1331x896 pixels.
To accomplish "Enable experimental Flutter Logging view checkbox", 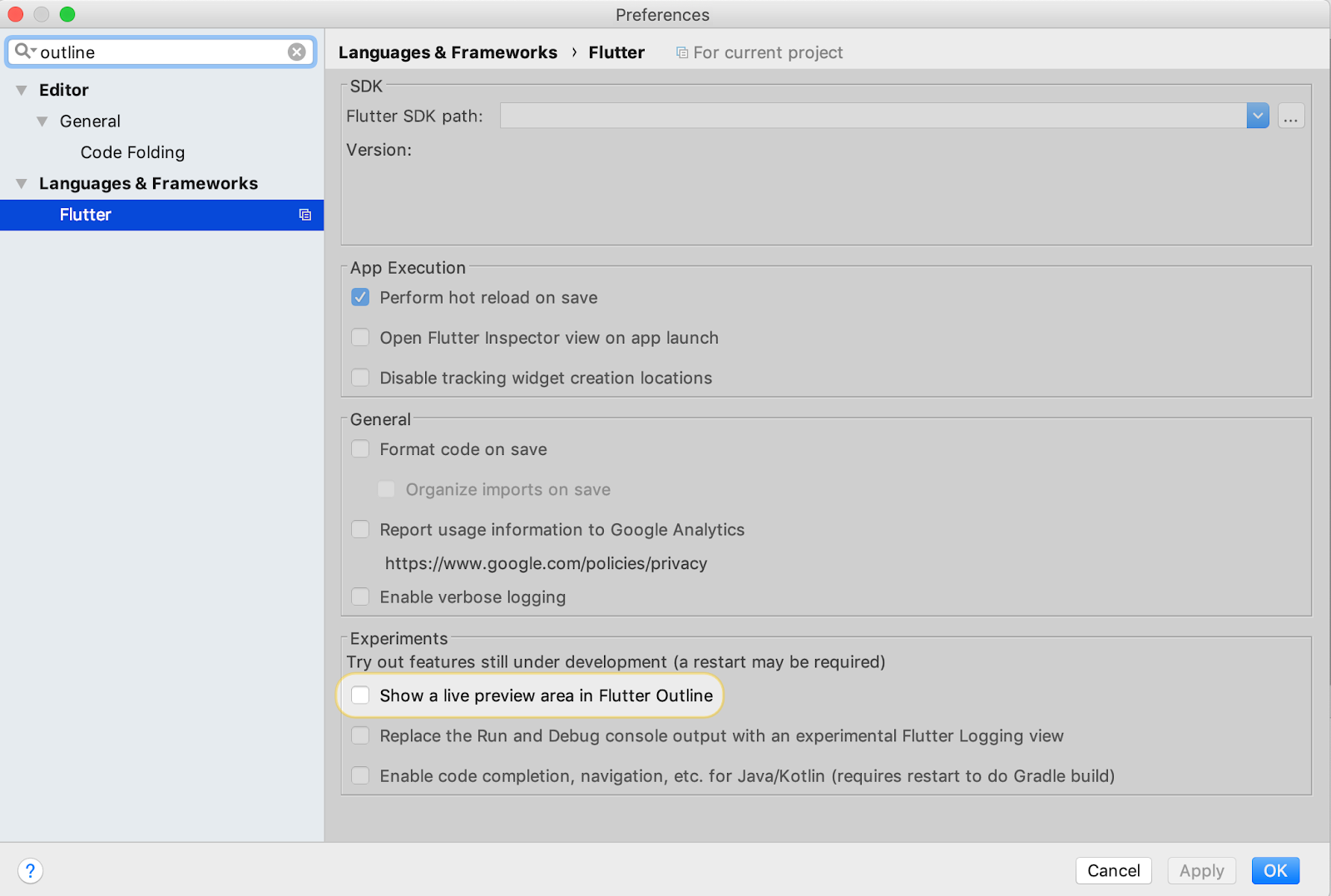I will click(x=360, y=735).
